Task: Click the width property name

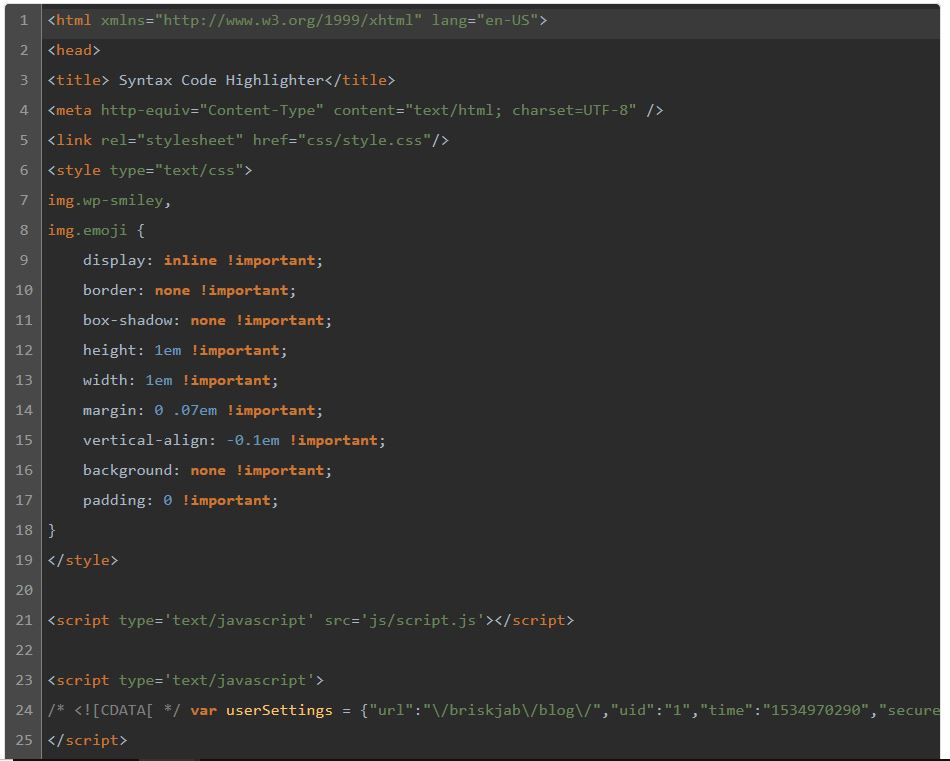Action: pos(105,380)
